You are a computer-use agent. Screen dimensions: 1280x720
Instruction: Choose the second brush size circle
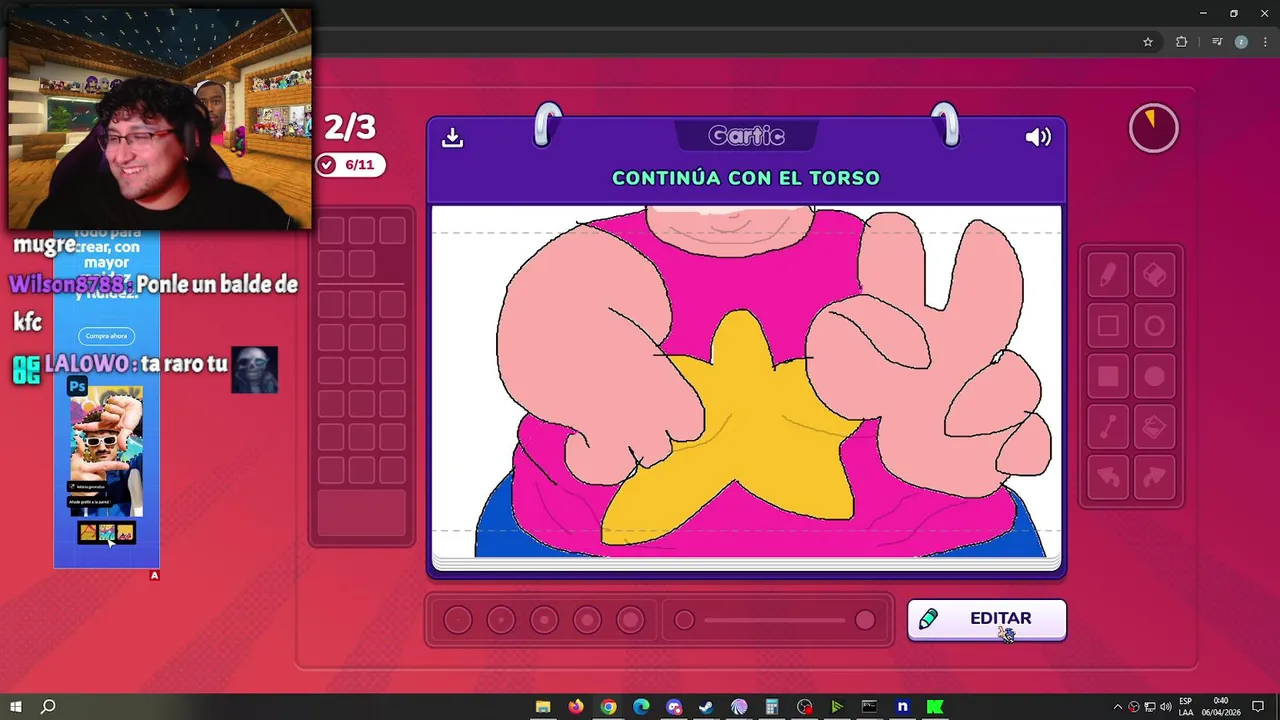tap(500, 620)
